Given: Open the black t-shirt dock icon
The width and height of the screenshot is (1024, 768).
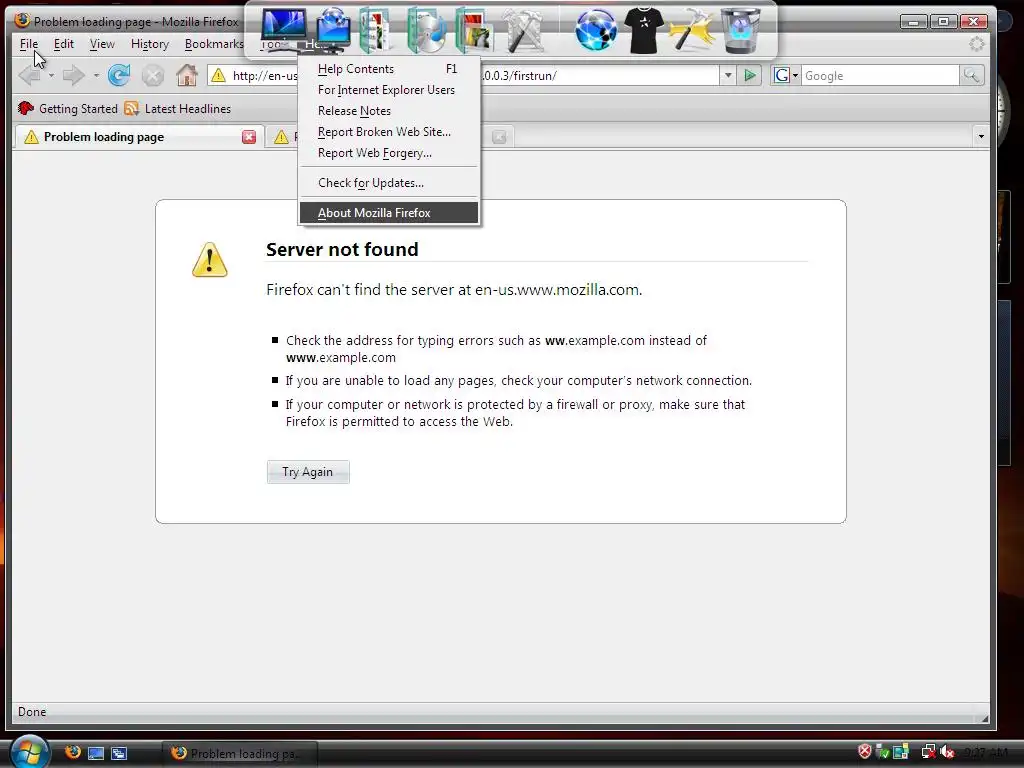Looking at the screenshot, I should coord(643,30).
